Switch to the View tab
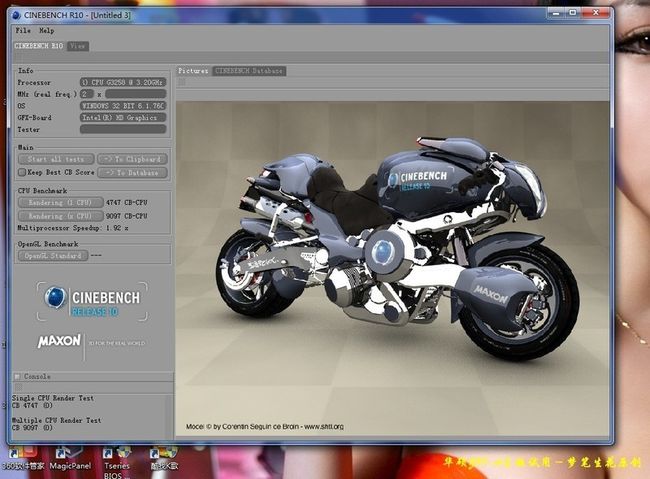 pos(78,46)
